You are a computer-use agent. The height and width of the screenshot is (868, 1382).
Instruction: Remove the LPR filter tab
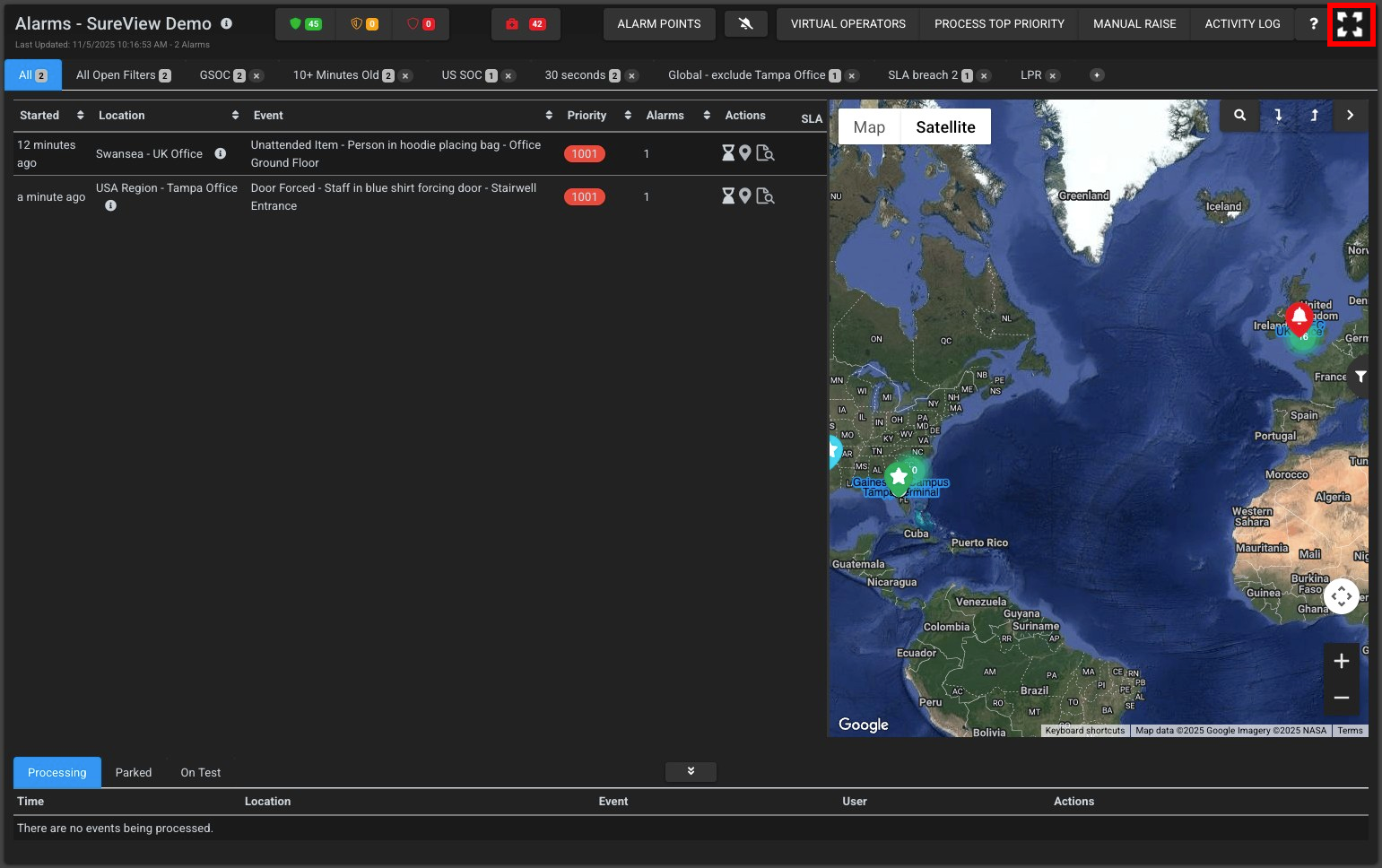1053,76
